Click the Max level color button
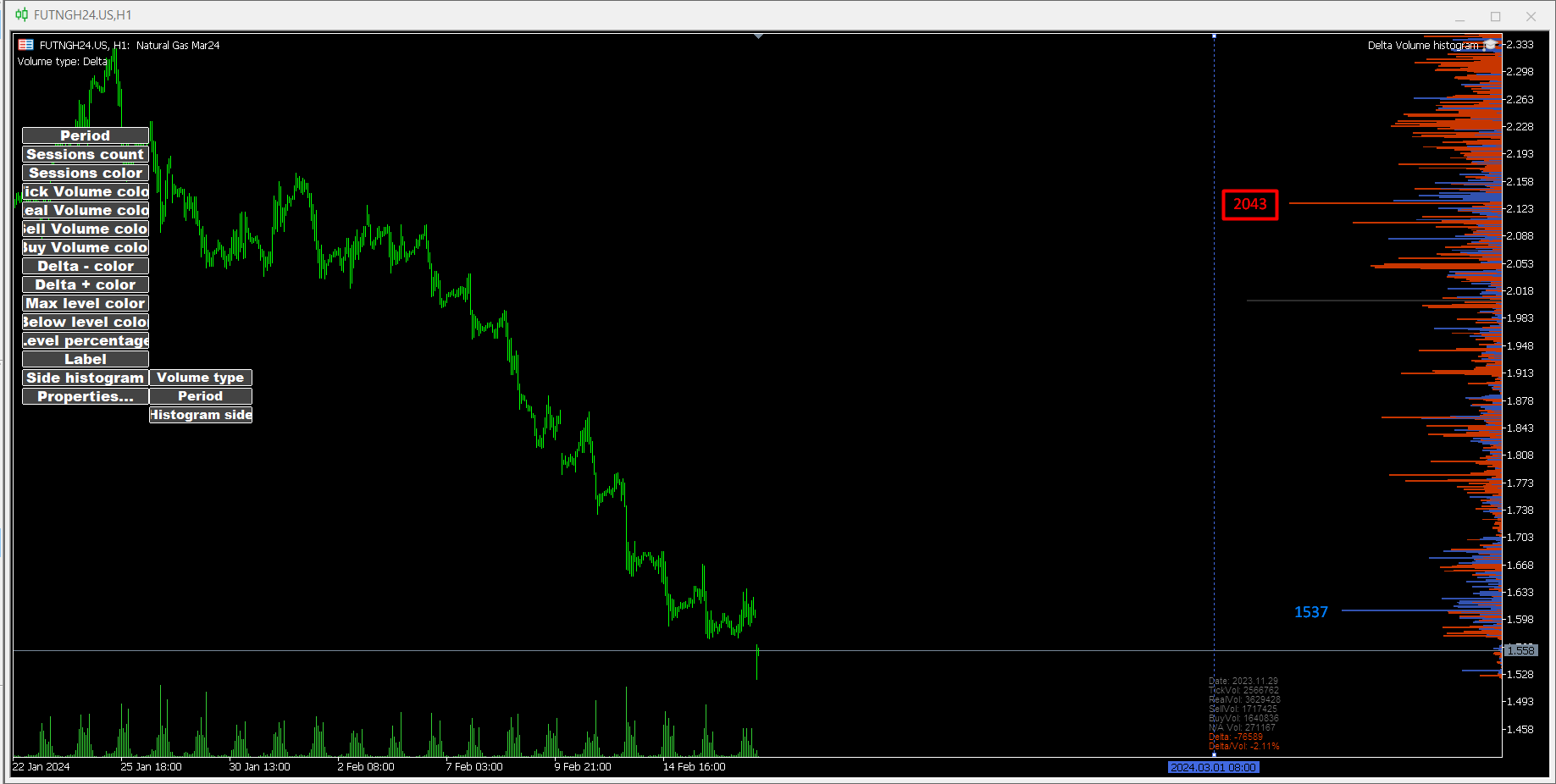Image resolution: width=1556 pixels, height=784 pixels. tap(86, 303)
